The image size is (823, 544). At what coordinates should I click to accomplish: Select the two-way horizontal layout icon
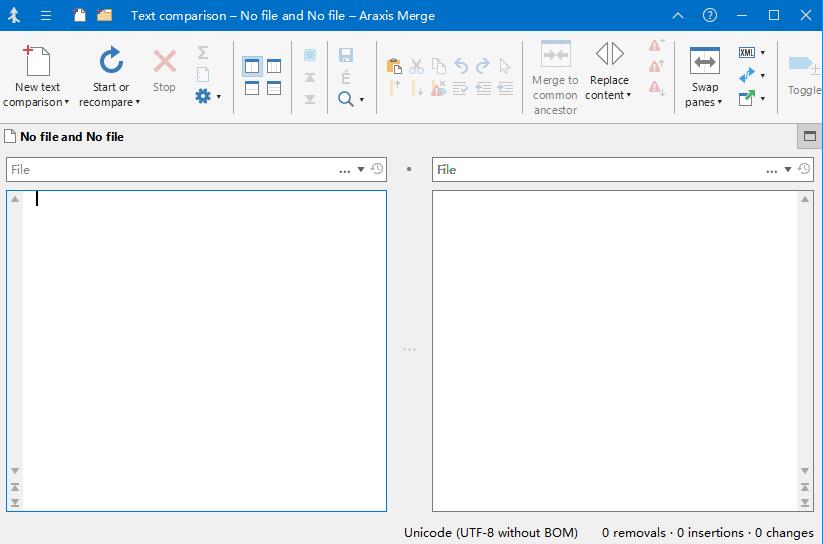pyautogui.click(x=252, y=88)
